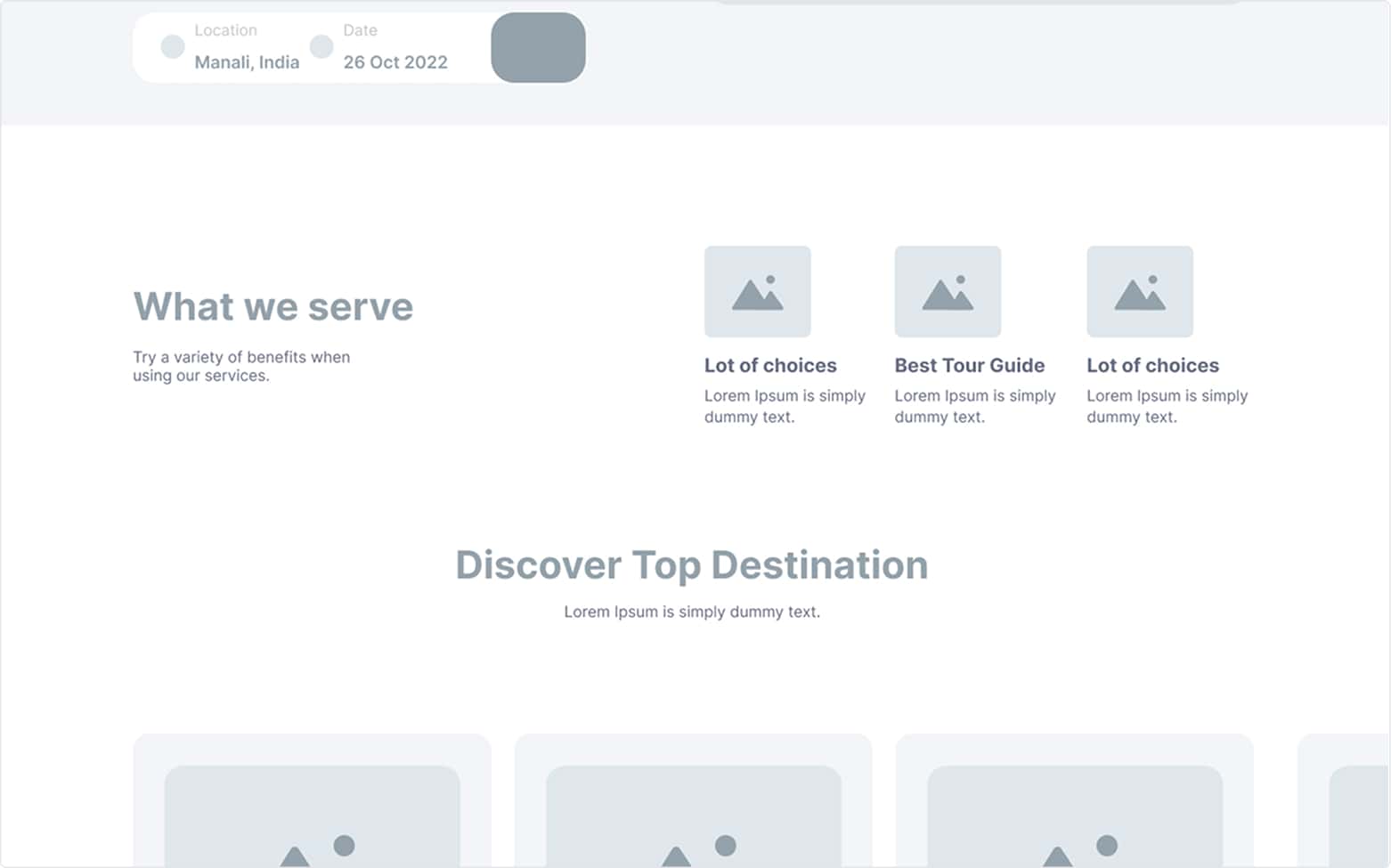Screen dimensions: 1391x868
Task: Select the third destination card image
Action: (x=1074, y=815)
